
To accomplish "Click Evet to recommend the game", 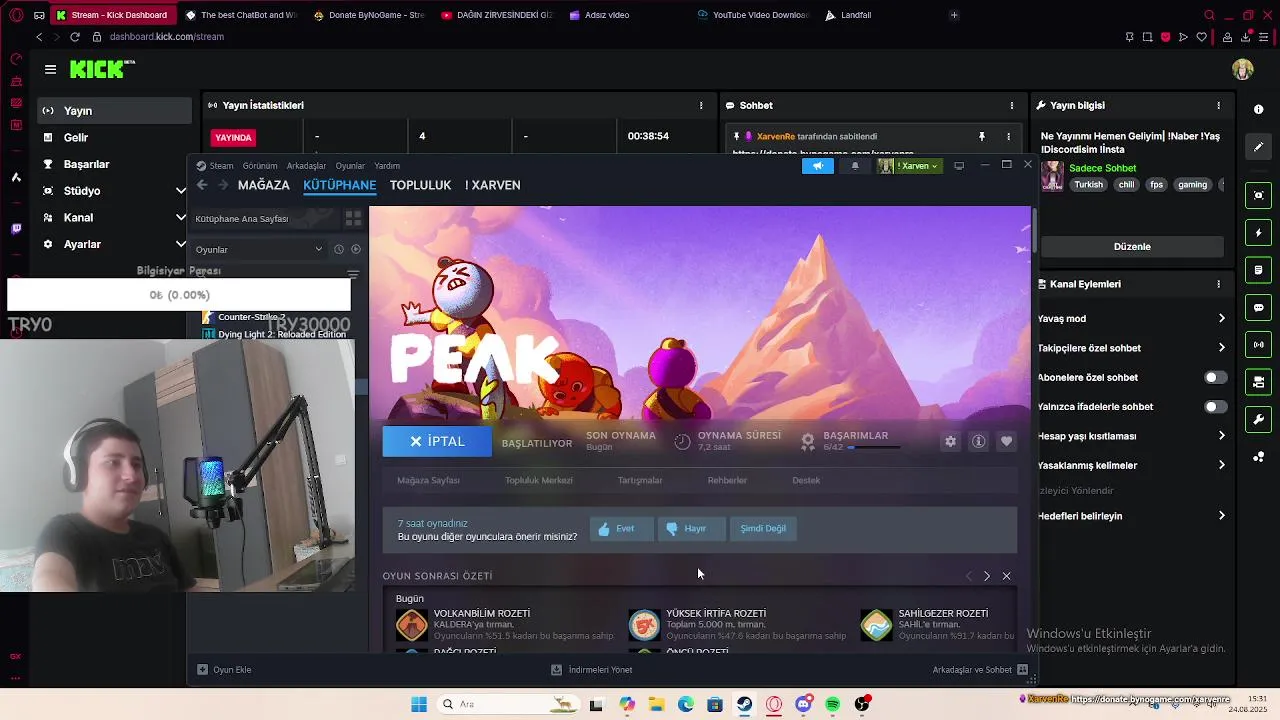I will point(621,528).
